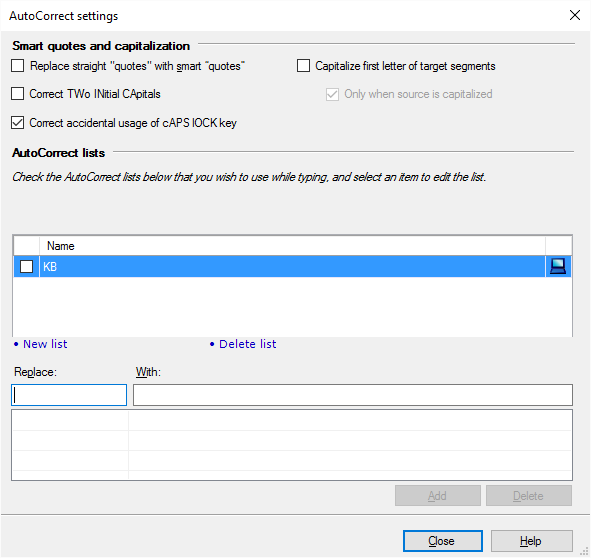
Task: Enable Replace straight quotes with smart quotes
Action: [x=17, y=66]
